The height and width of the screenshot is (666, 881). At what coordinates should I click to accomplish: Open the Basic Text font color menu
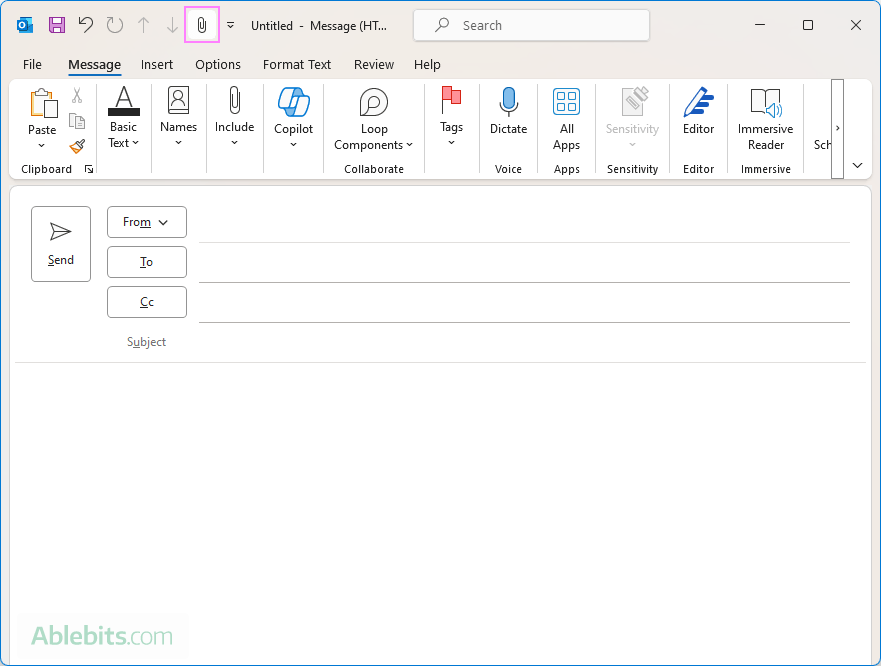point(123,118)
